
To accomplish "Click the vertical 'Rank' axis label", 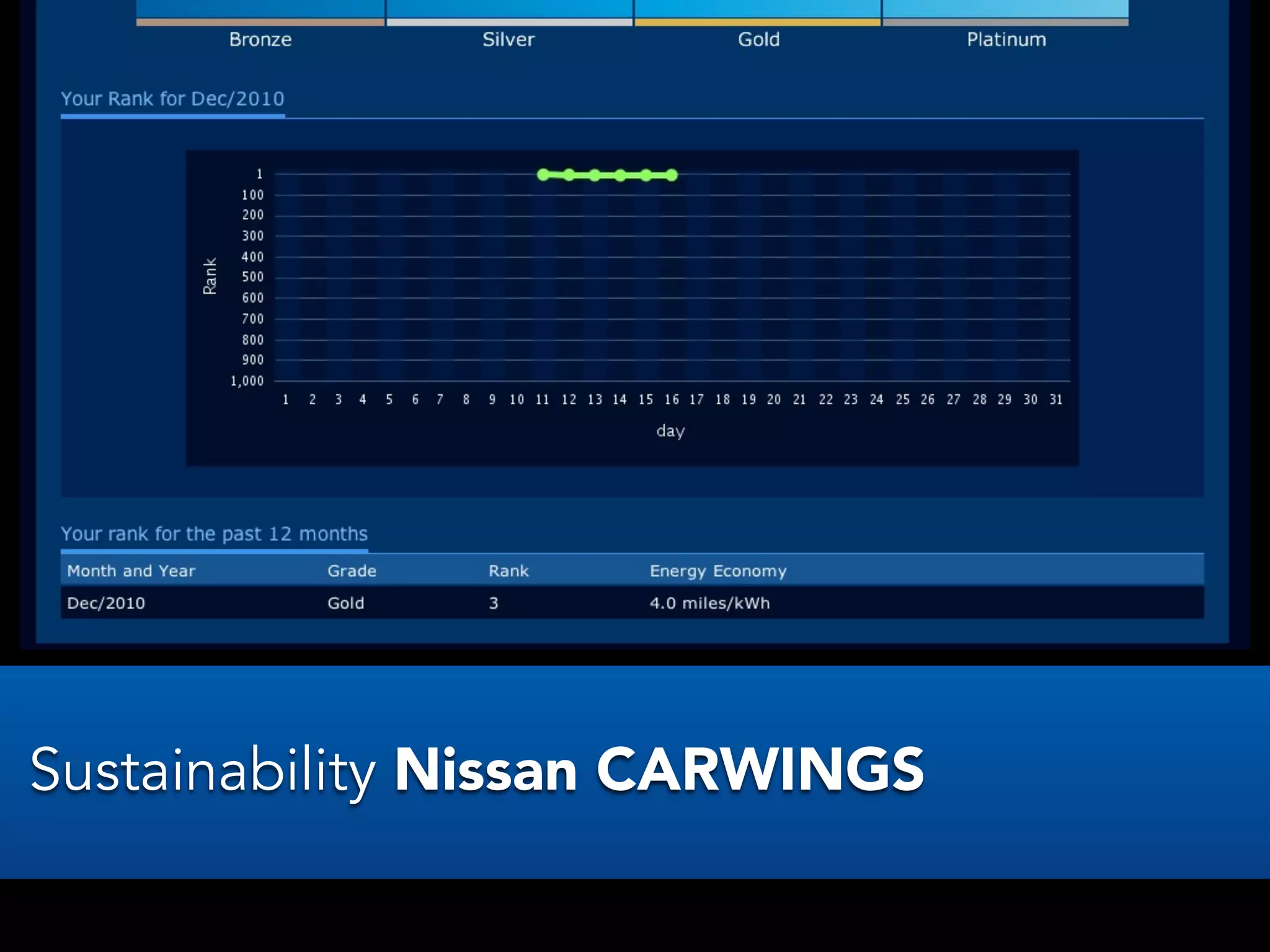I will (x=210, y=276).
